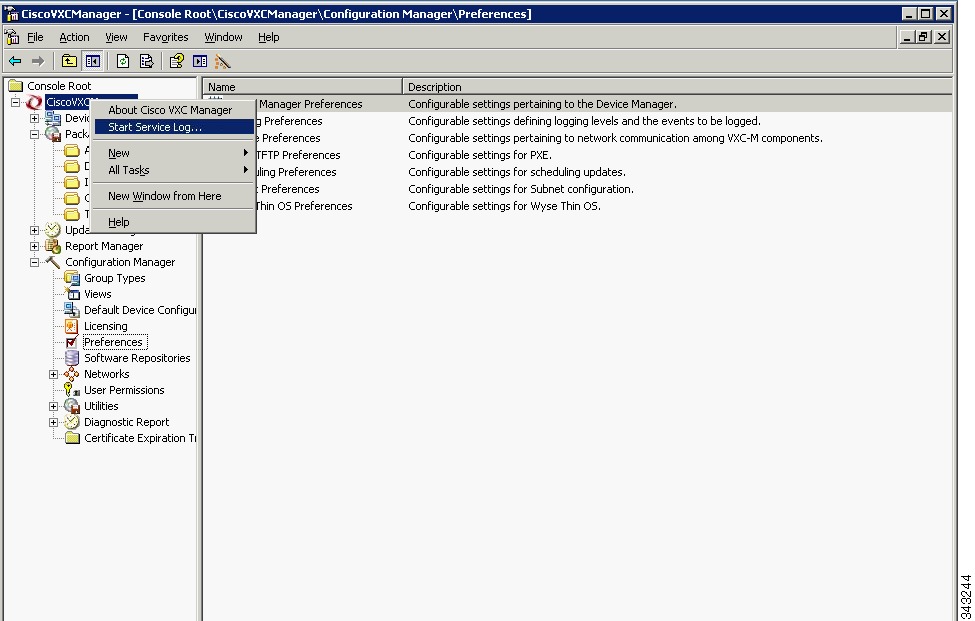The width and height of the screenshot is (975, 621).
Task: Collapse the Package Manager tree node
Action: [x=35, y=134]
